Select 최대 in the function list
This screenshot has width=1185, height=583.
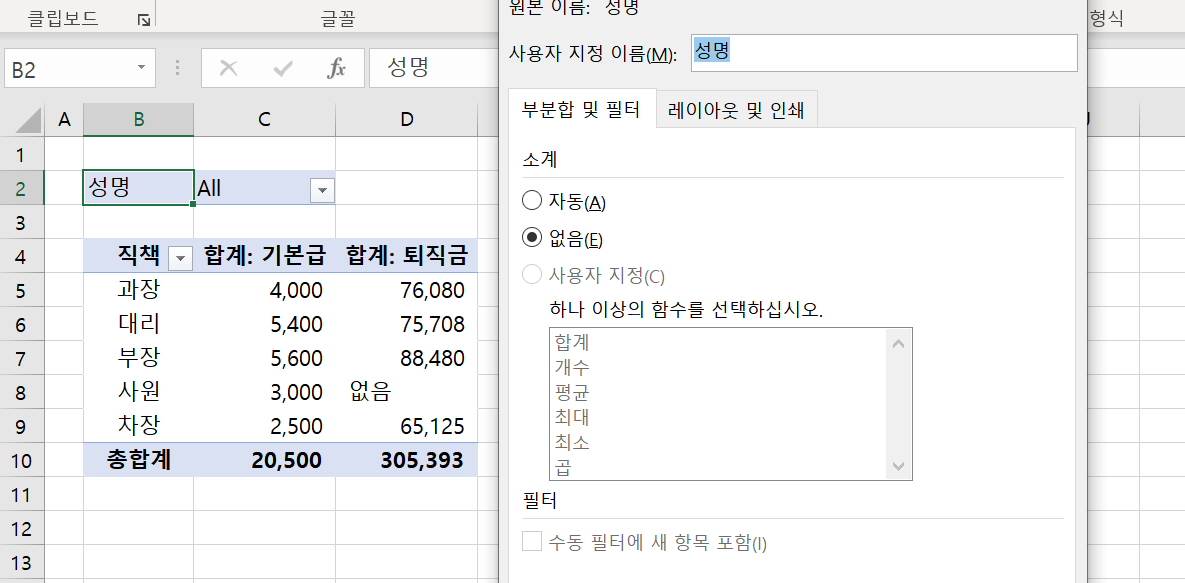(x=573, y=417)
